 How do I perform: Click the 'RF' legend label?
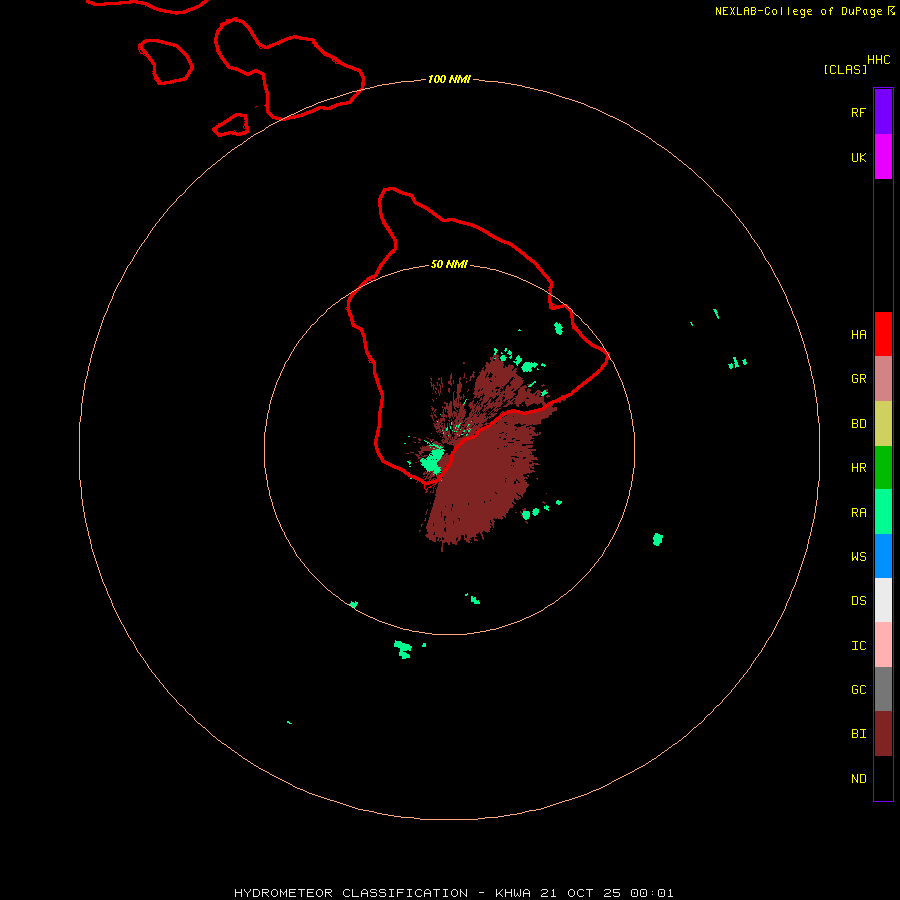pos(858,112)
